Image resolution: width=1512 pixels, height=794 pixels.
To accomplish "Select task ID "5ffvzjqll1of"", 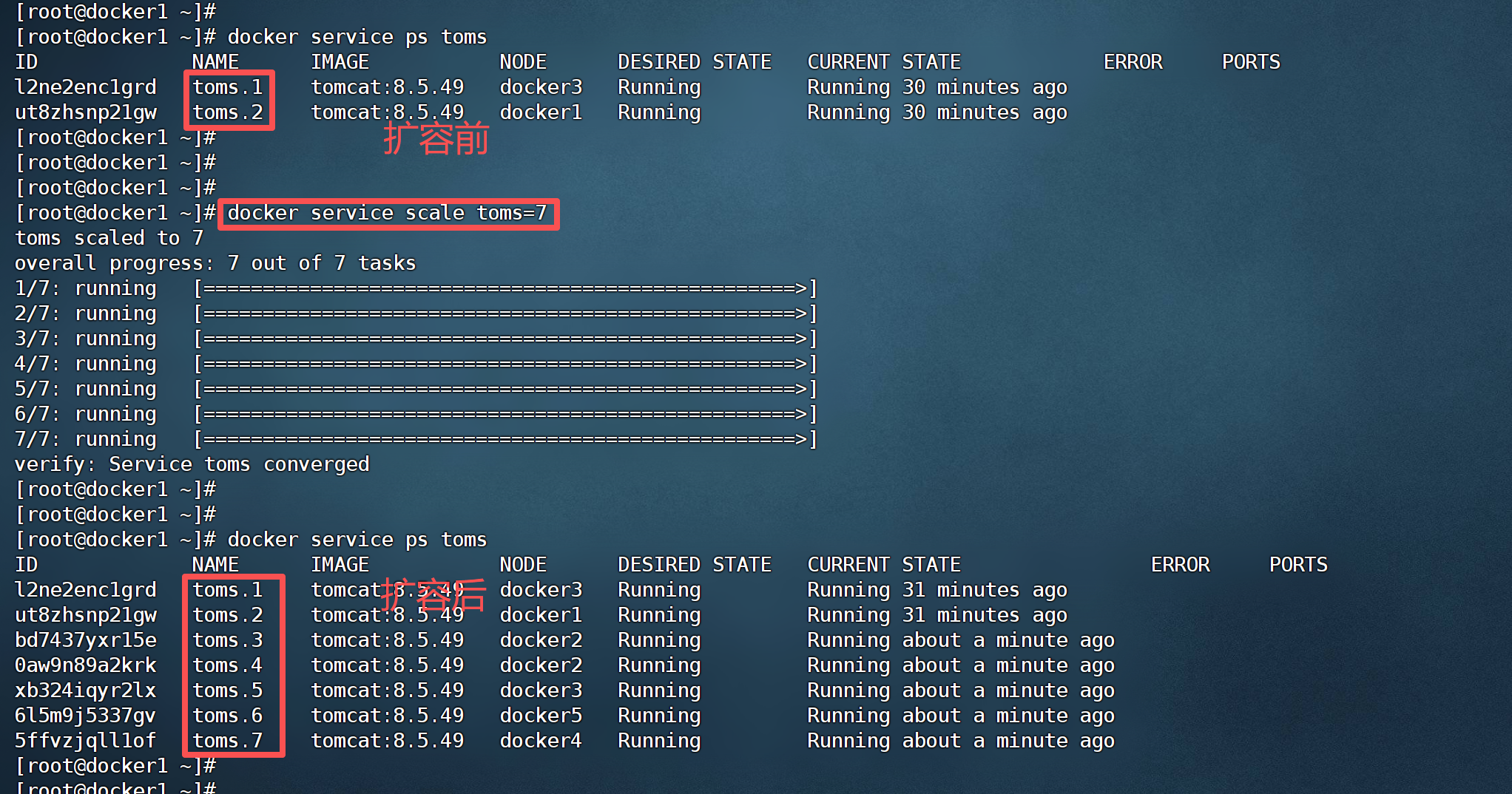I will click(86, 741).
